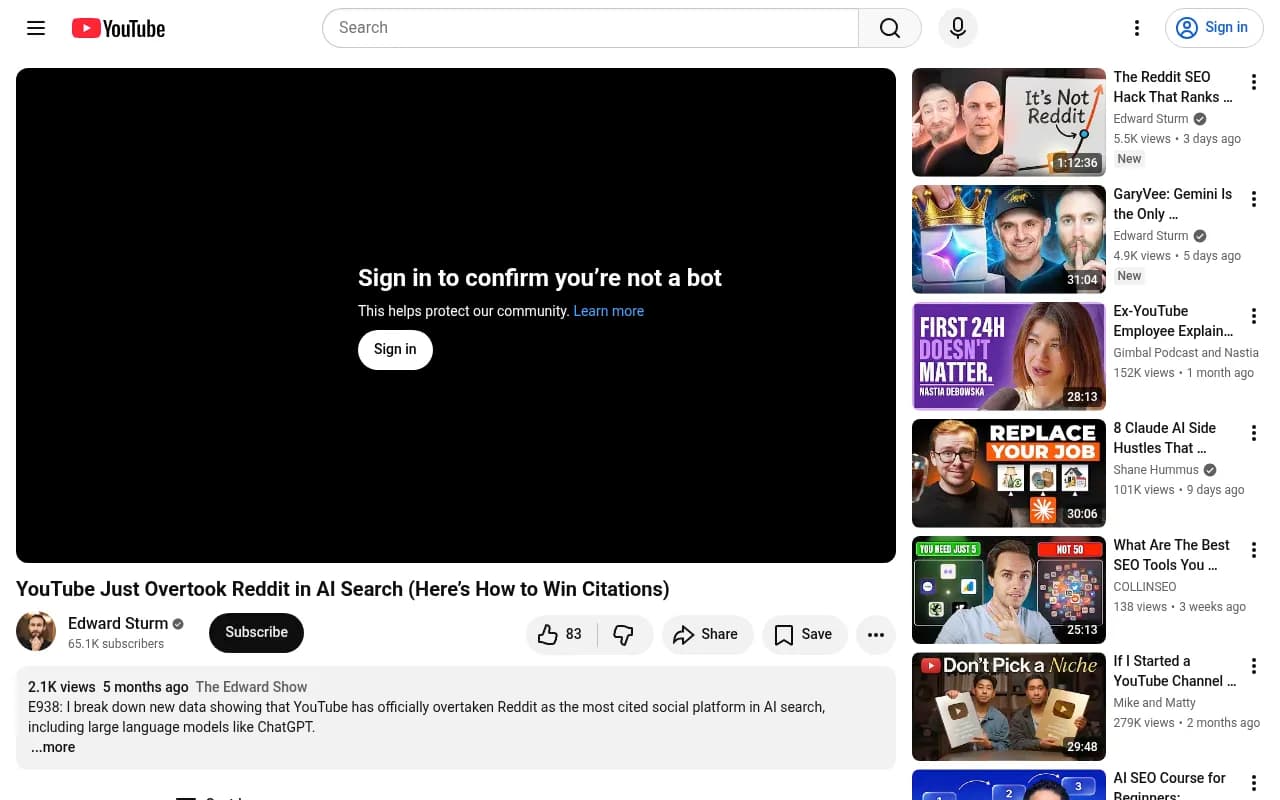This screenshot has height=800, width=1280.
Task: Open options menu for What Are The Best SEO Tools
Action: 1254,551
